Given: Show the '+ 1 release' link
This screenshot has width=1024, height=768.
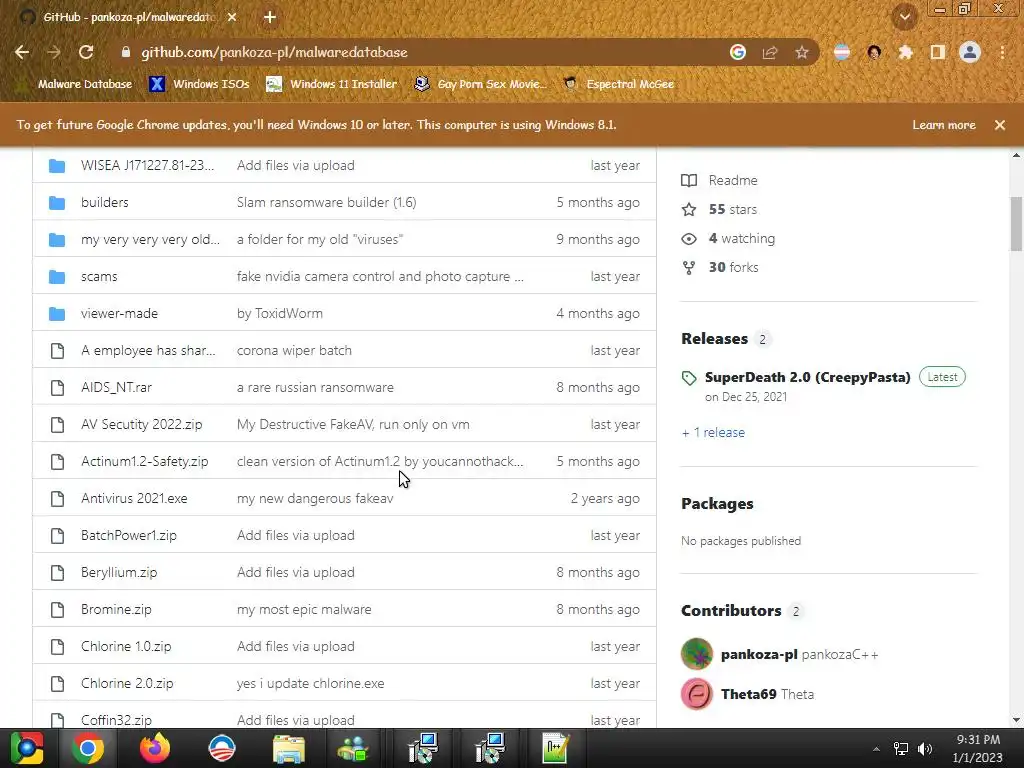Looking at the screenshot, I should [713, 433].
